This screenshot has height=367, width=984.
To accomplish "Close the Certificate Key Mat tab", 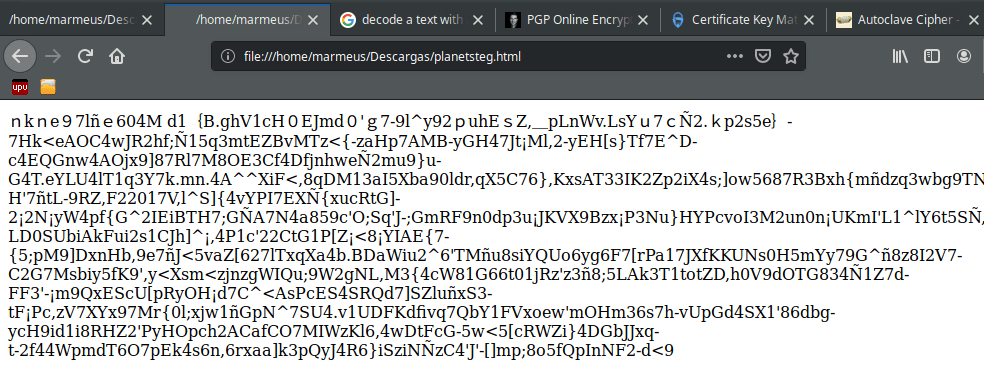I will coord(808,20).
